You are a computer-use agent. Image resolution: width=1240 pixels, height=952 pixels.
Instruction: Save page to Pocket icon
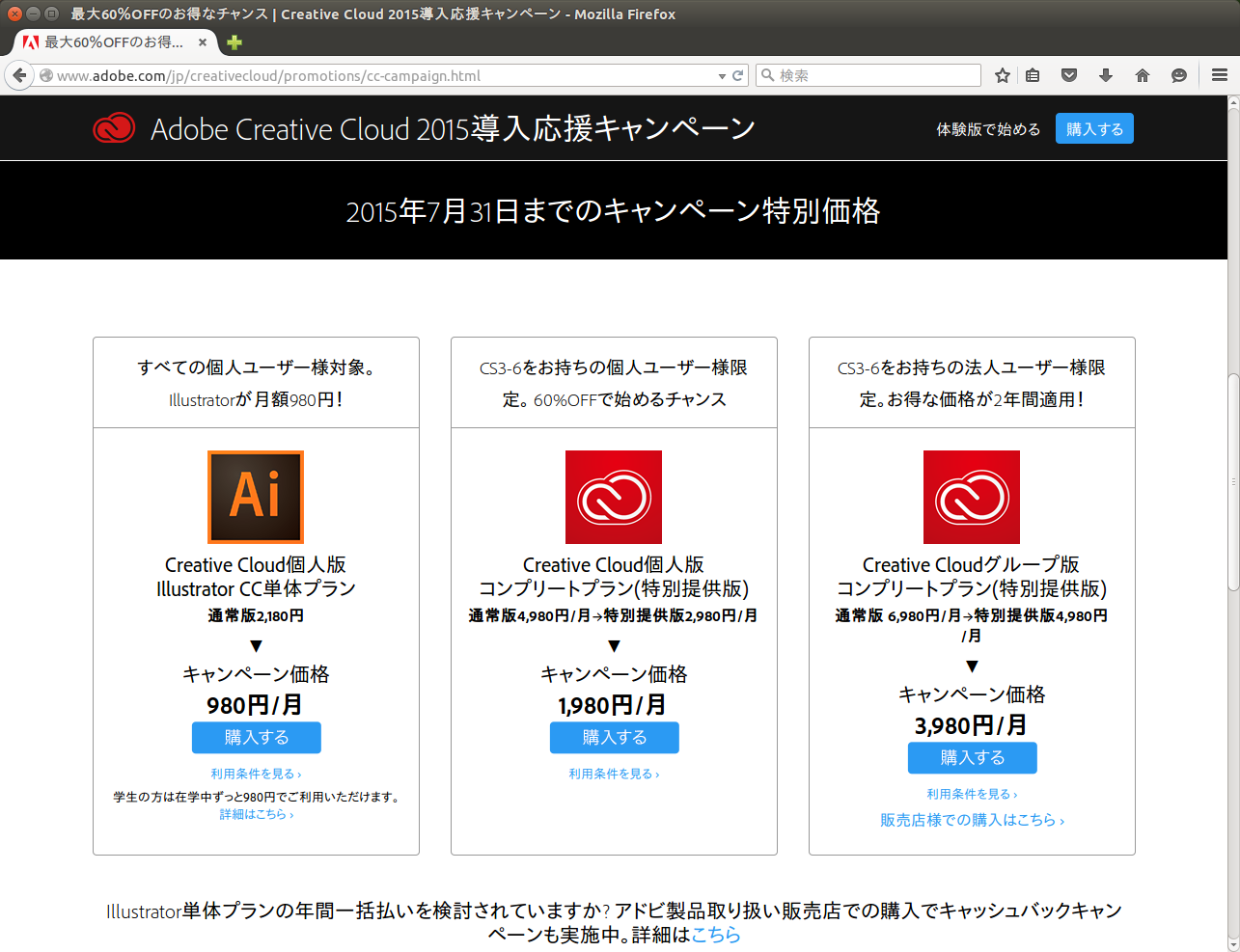[x=1069, y=75]
